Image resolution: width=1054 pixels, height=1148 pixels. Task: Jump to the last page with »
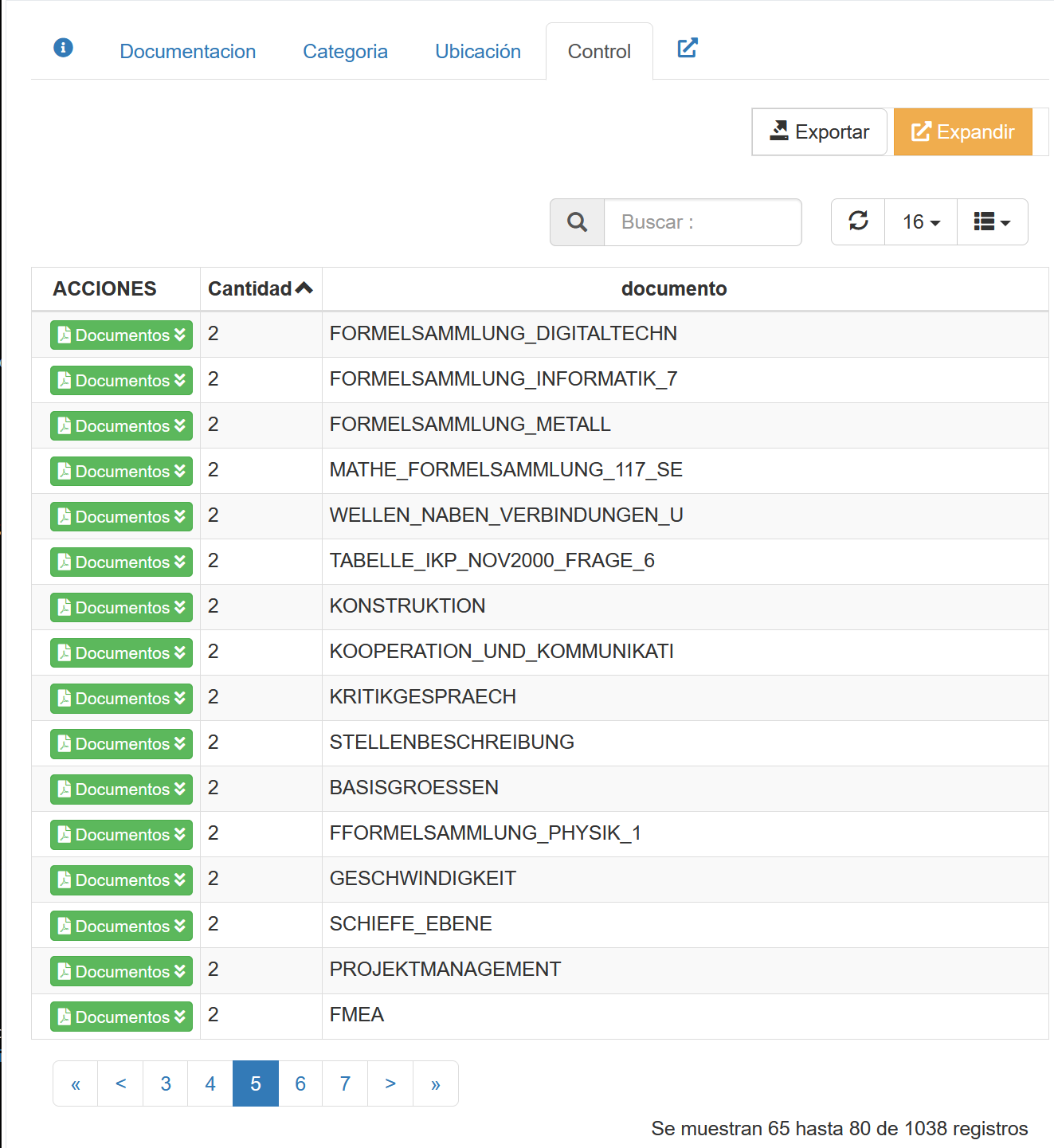[x=435, y=1083]
